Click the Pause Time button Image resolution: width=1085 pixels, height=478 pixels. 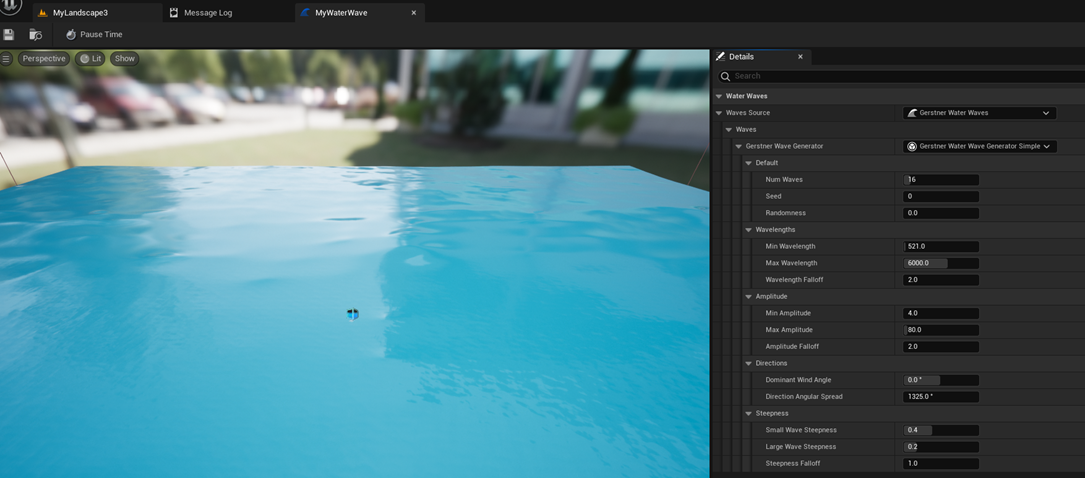94,35
